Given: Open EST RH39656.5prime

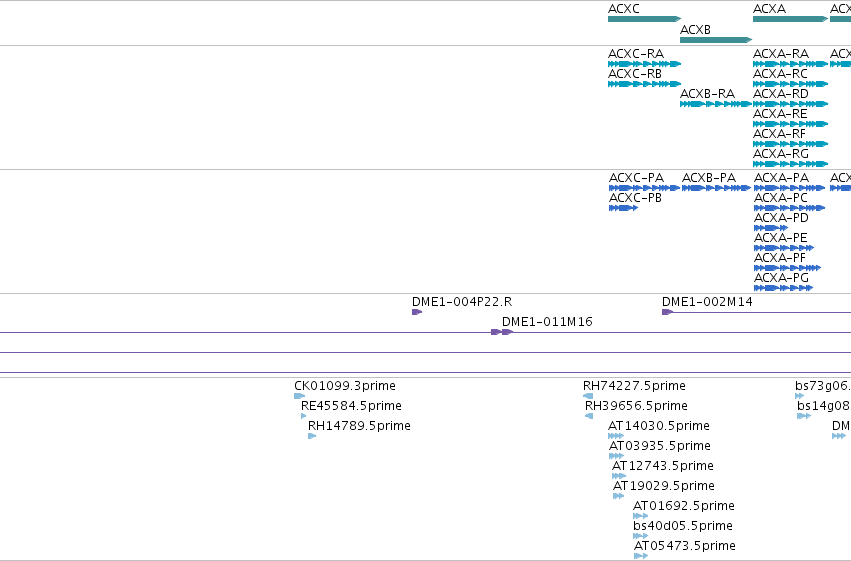Looking at the screenshot, I should [x=589, y=416].
